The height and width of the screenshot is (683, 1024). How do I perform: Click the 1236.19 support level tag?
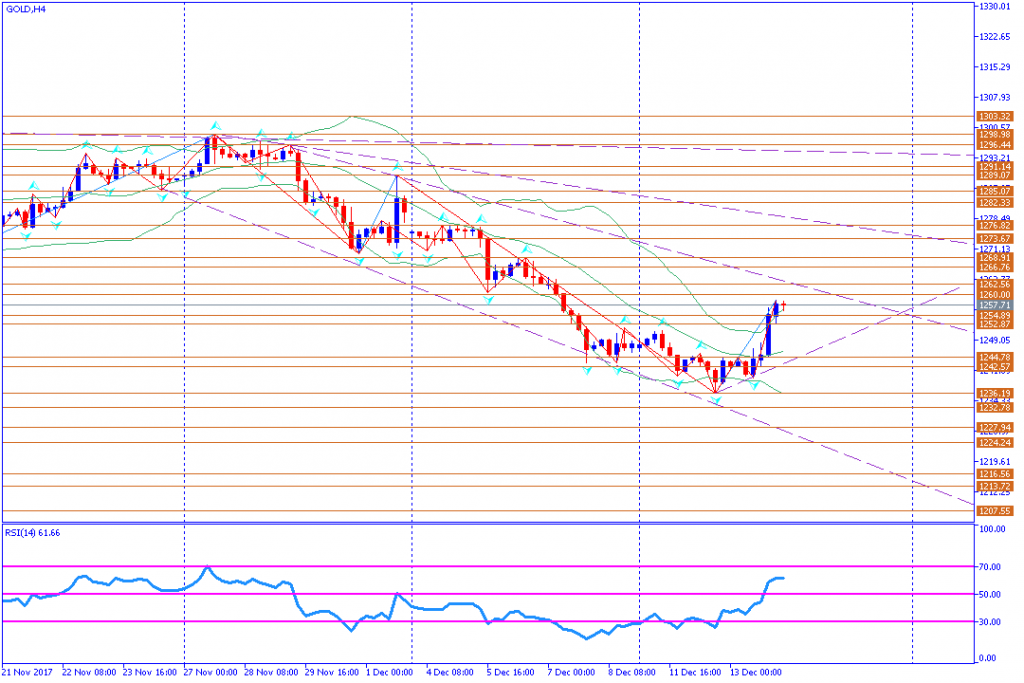tap(995, 393)
